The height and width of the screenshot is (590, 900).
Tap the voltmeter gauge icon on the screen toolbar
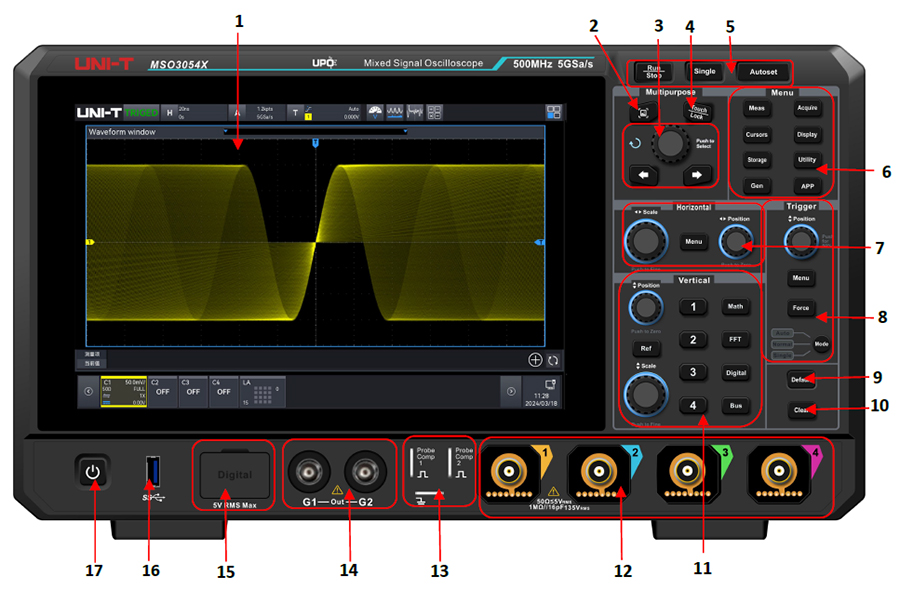[375, 112]
